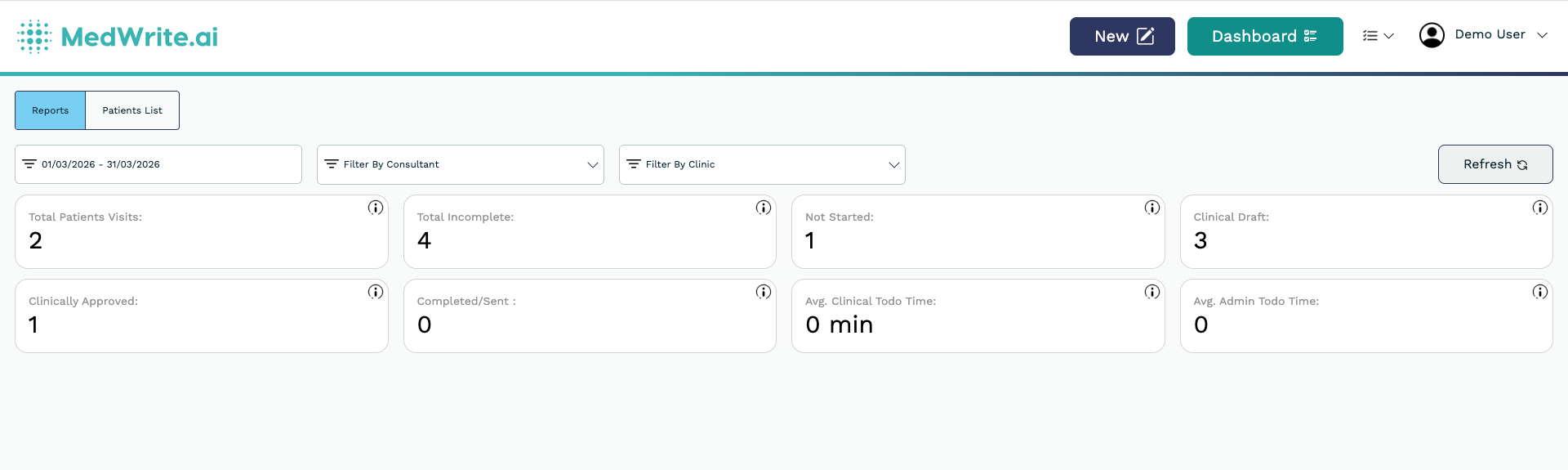Show Avg. Clinical Todo Time info
This screenshot has height=470, width=1568.
[x=1151, y=292]
